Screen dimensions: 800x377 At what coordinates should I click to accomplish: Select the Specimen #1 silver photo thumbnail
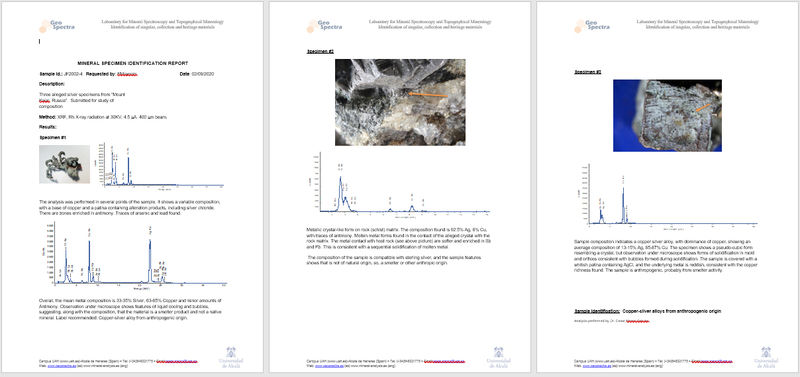click(x=64, y=164)
